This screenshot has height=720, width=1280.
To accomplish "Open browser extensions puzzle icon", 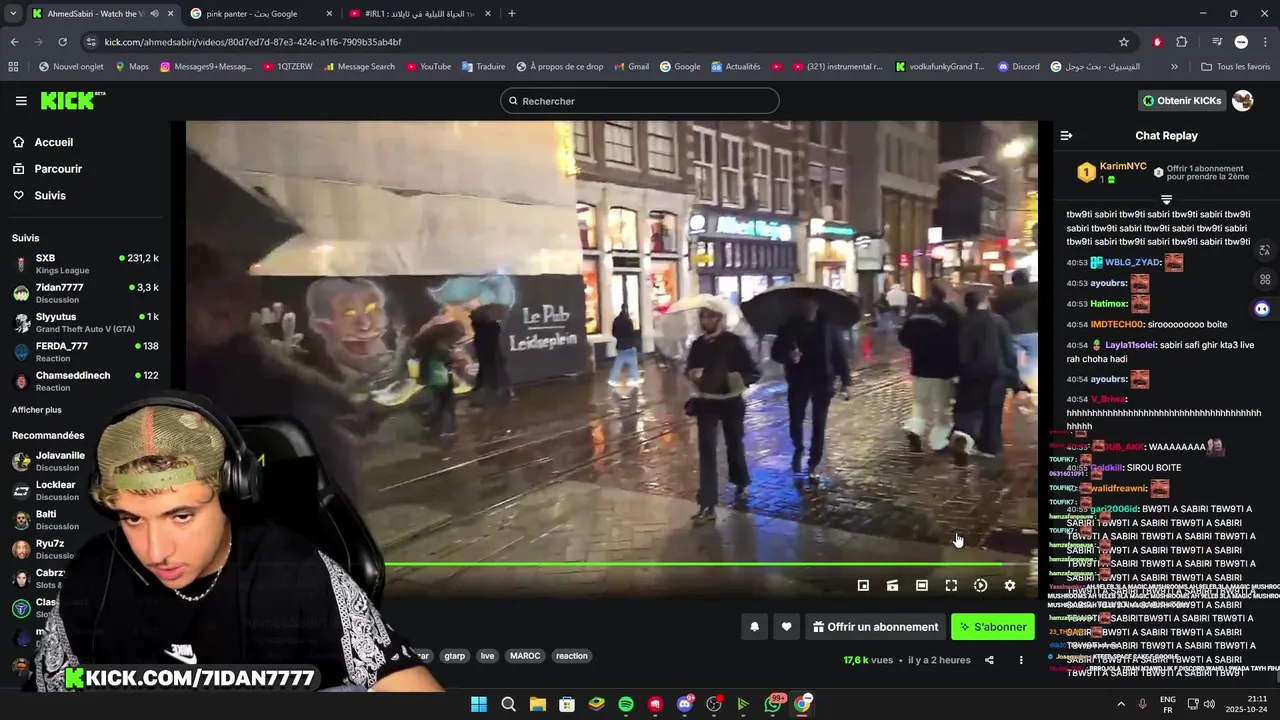I will tap(1182, 42).
